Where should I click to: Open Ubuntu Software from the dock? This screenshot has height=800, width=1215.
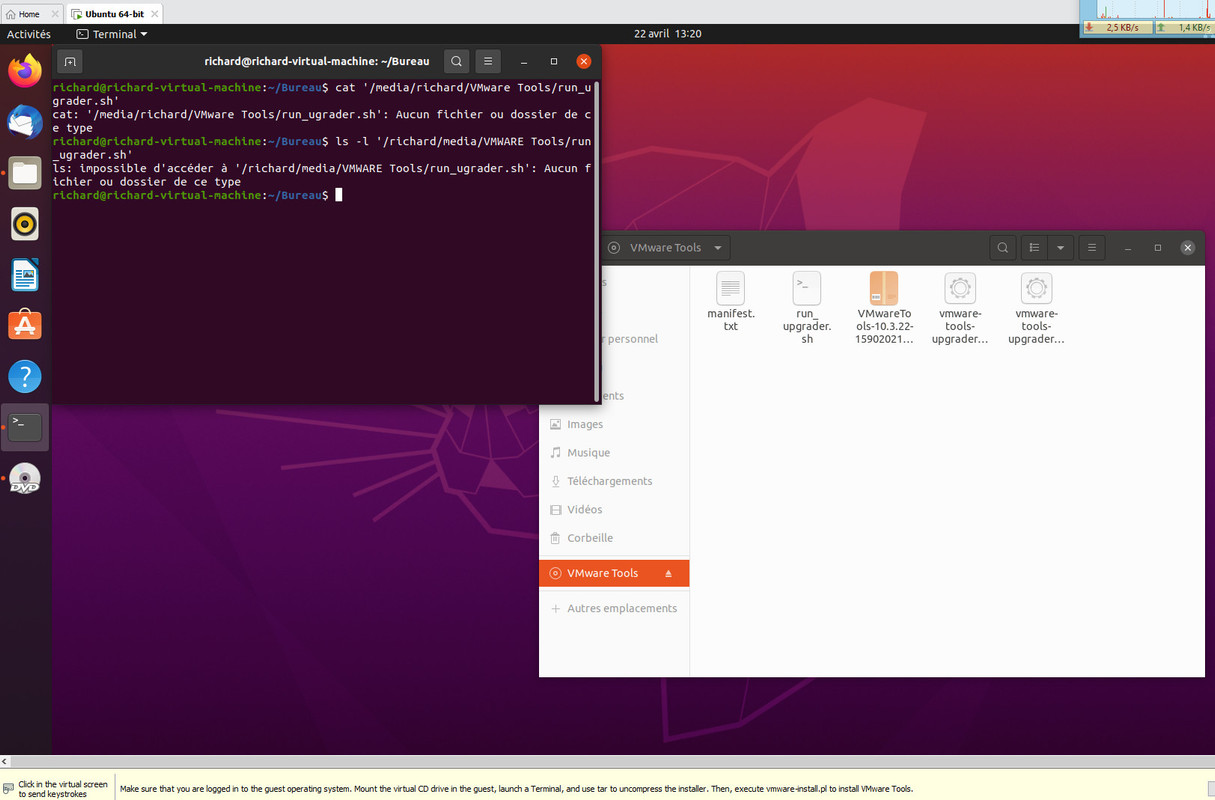coord(25,325)
